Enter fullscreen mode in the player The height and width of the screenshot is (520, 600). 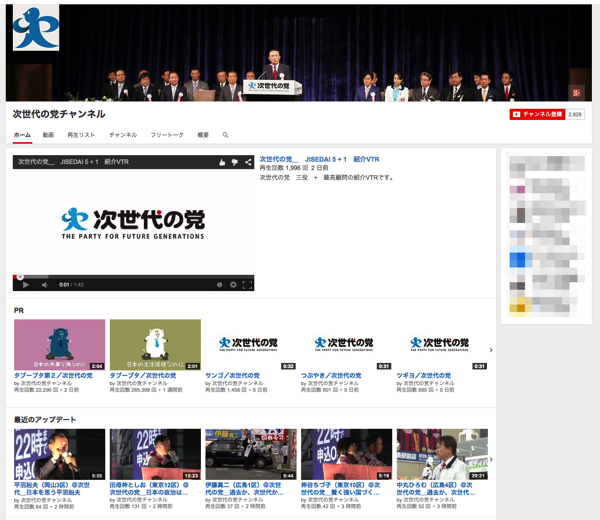247,285
